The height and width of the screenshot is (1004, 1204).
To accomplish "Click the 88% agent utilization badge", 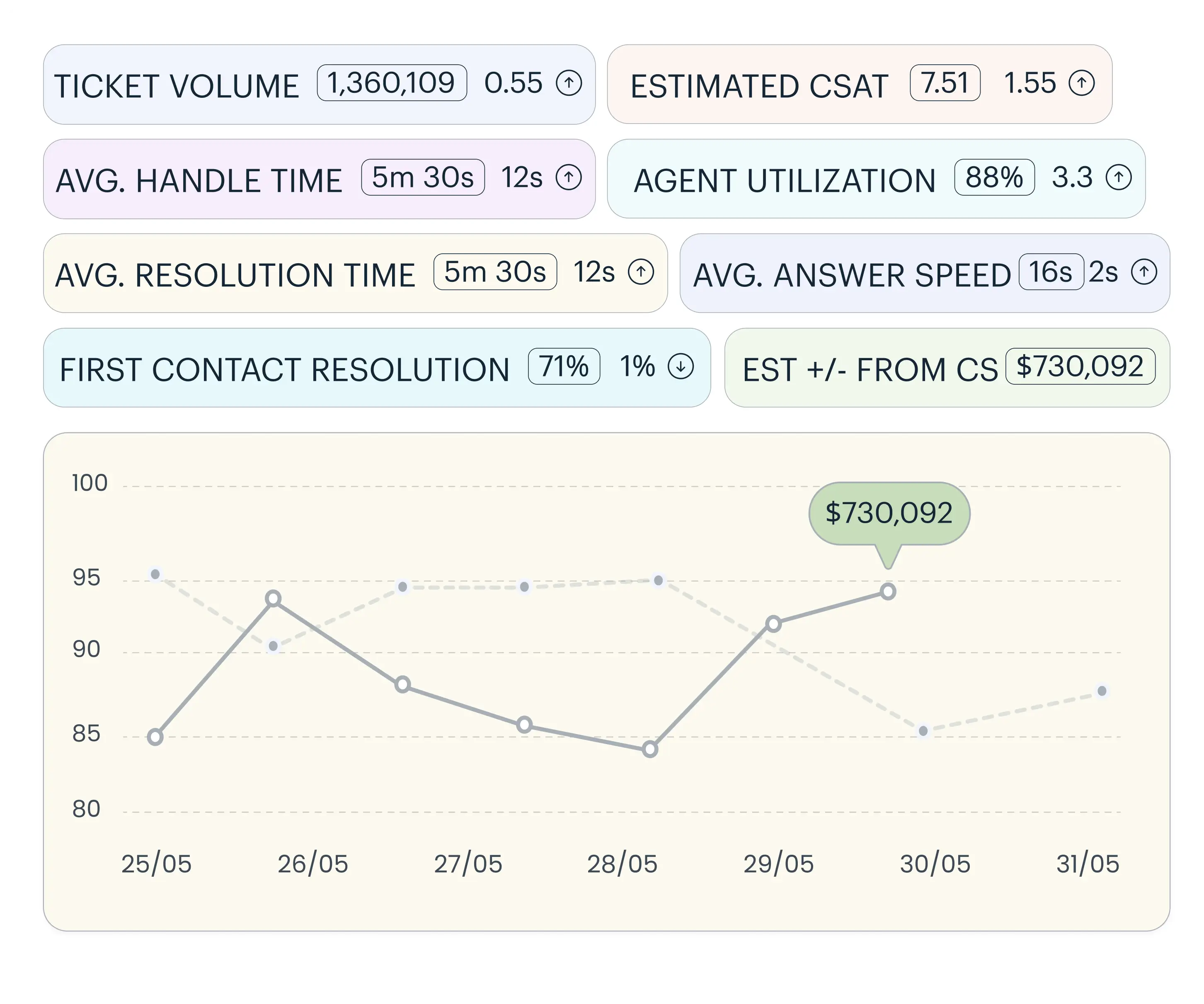I will pyautogui.click(x=994, y=177).
